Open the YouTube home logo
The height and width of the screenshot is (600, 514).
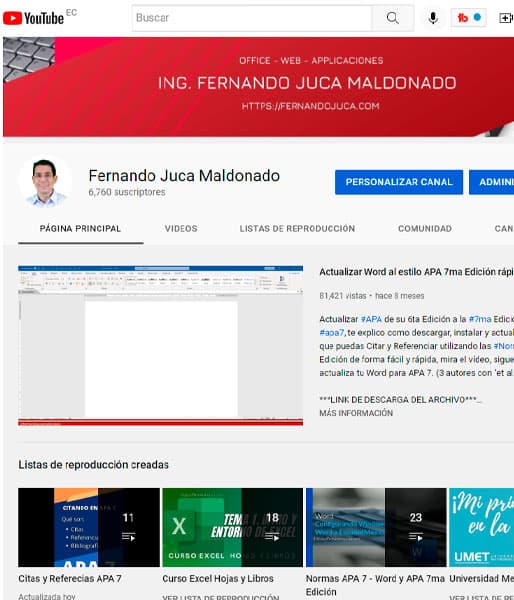tap(33, 18)
